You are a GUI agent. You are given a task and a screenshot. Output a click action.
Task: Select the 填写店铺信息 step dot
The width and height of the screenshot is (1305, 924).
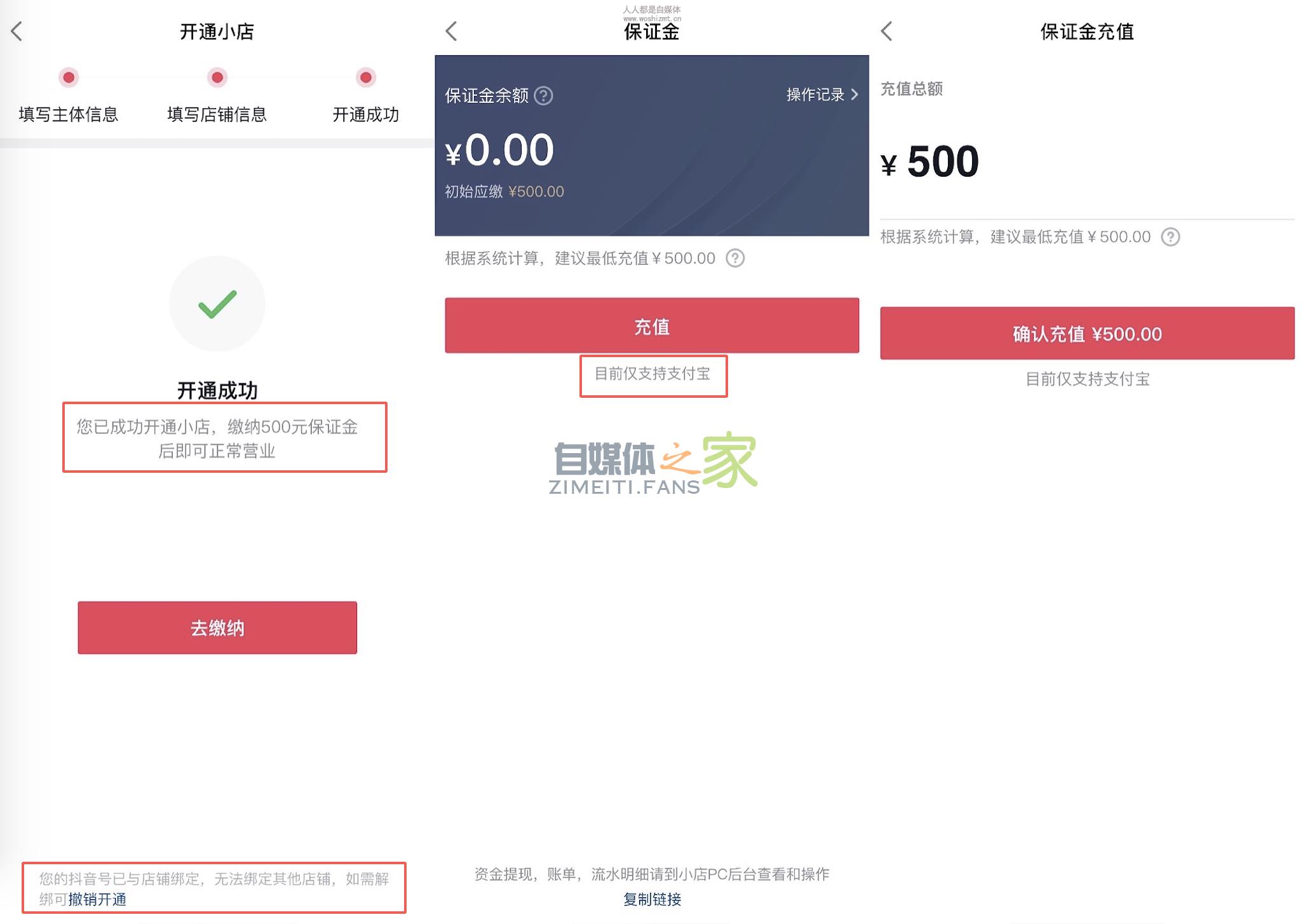click(217, 78)
